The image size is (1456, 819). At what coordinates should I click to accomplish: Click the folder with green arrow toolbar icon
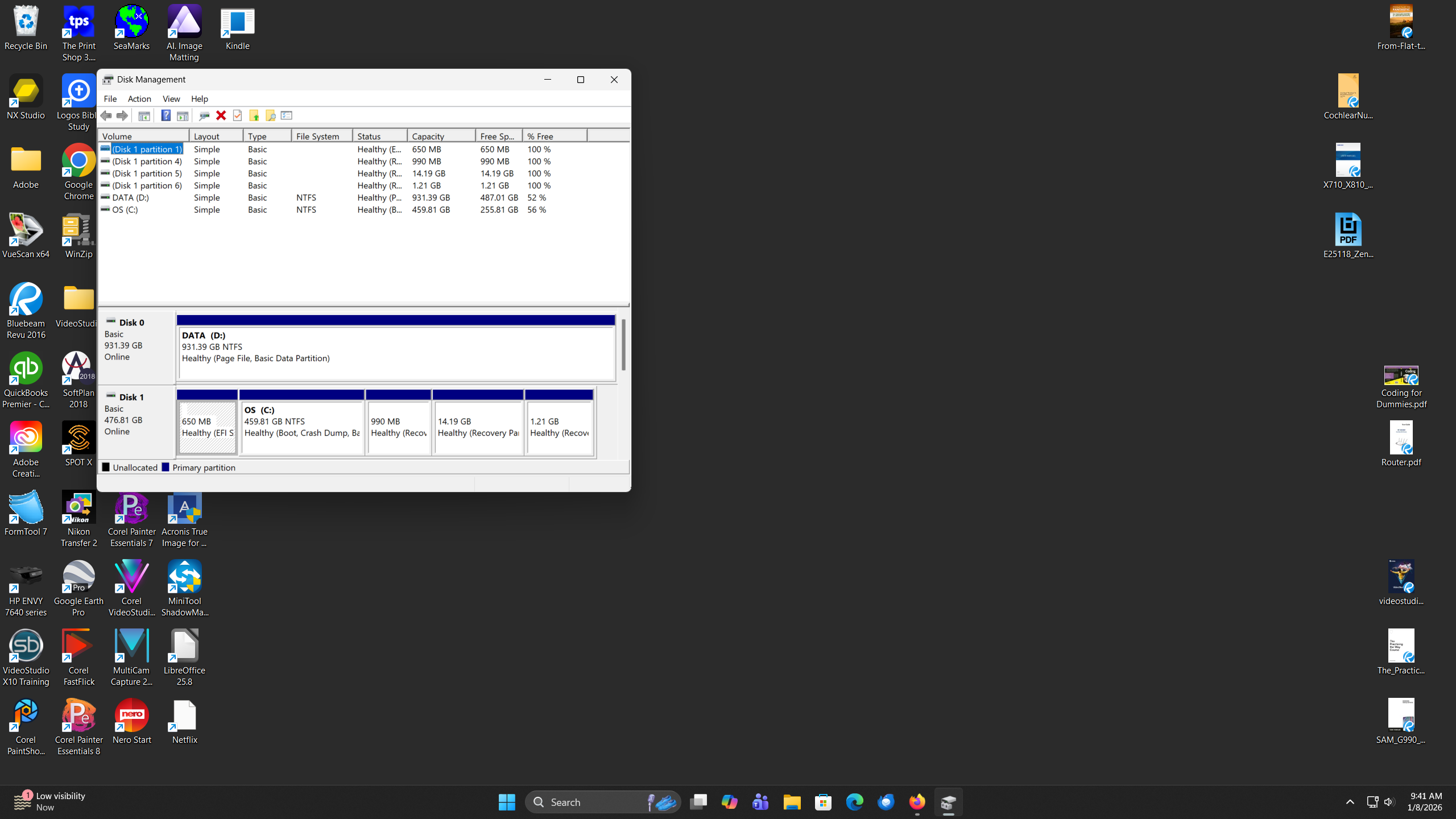(x=254, y=115)
